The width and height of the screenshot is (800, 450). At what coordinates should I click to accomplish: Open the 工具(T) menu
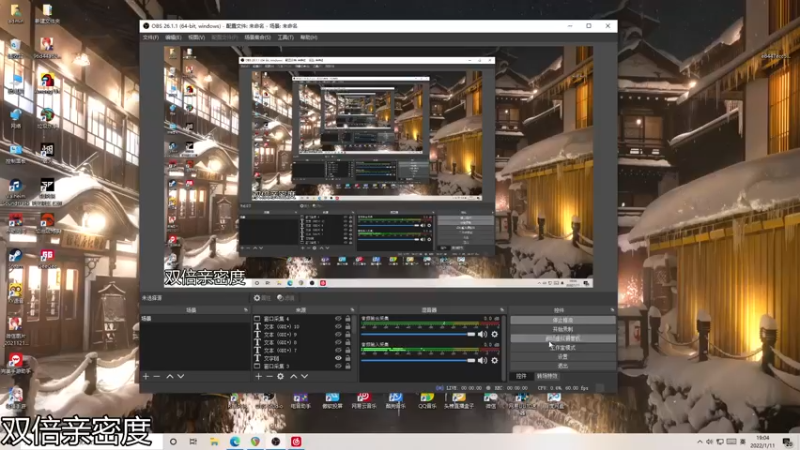click(x=285, y=37)
